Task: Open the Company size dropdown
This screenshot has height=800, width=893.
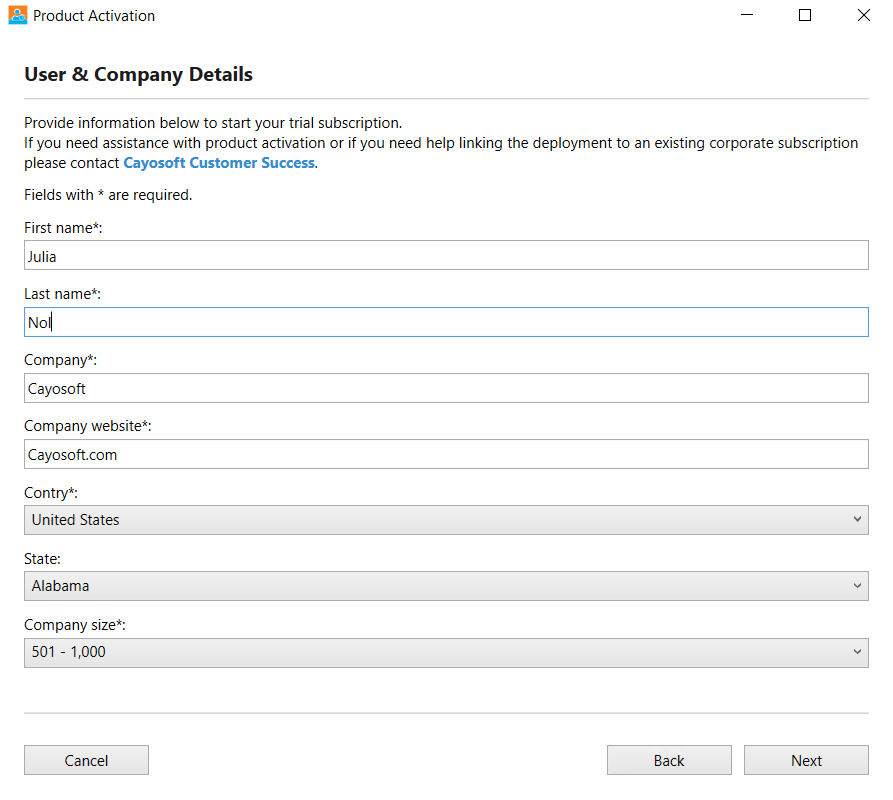Action: (446, 653)
